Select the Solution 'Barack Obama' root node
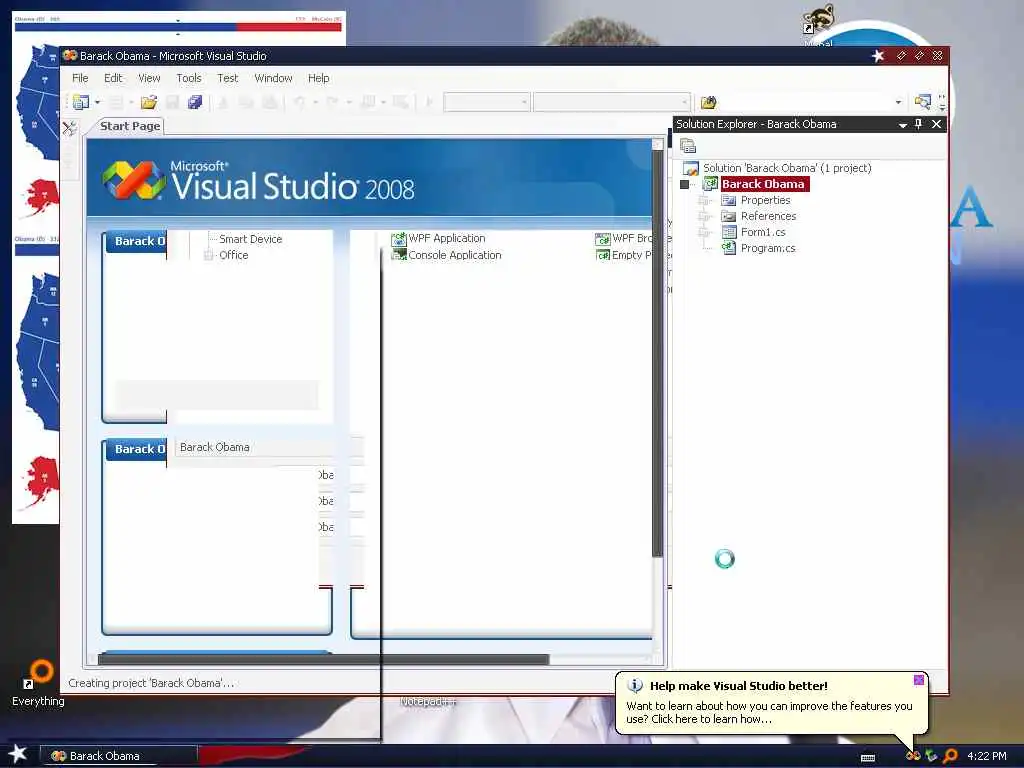 786,168
